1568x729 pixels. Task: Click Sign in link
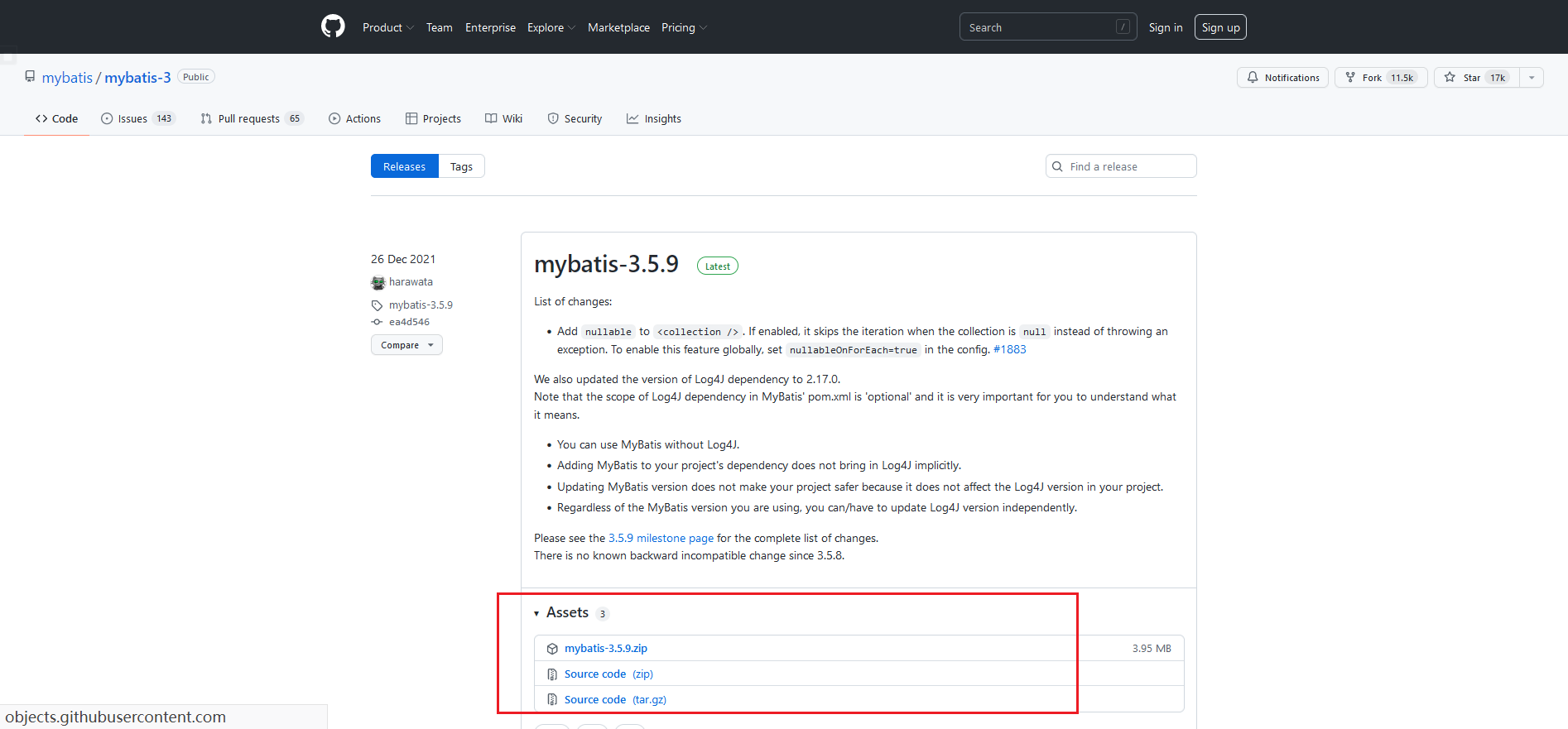click(x=1165, y=27)
